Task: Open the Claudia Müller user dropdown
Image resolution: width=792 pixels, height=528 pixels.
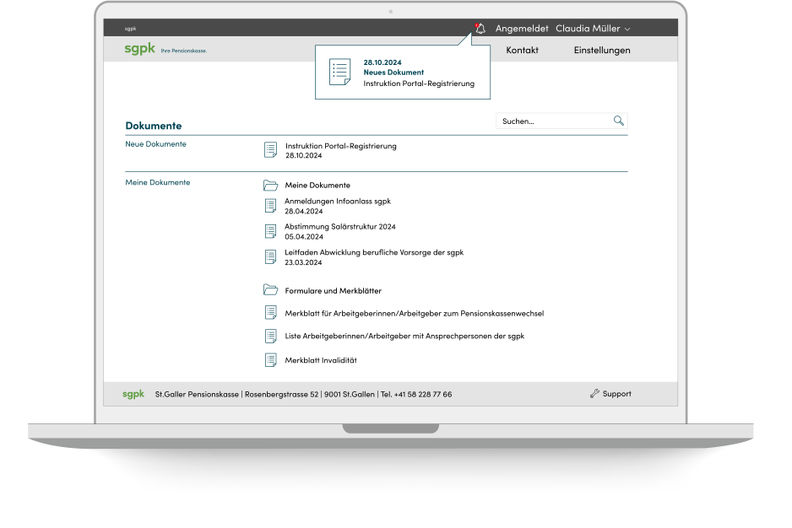Action: coord(593,29)
